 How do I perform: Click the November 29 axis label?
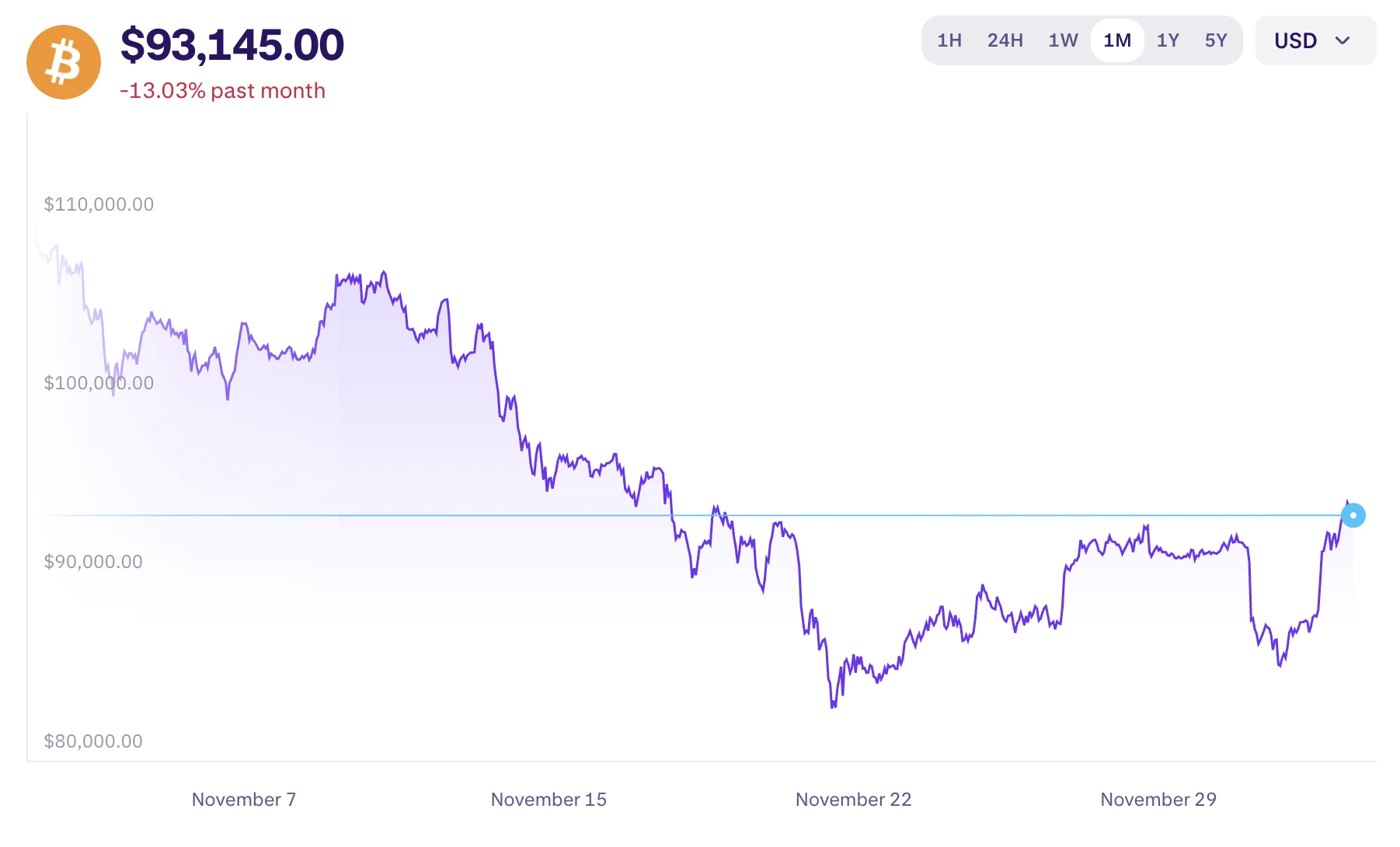(1158, 799)
